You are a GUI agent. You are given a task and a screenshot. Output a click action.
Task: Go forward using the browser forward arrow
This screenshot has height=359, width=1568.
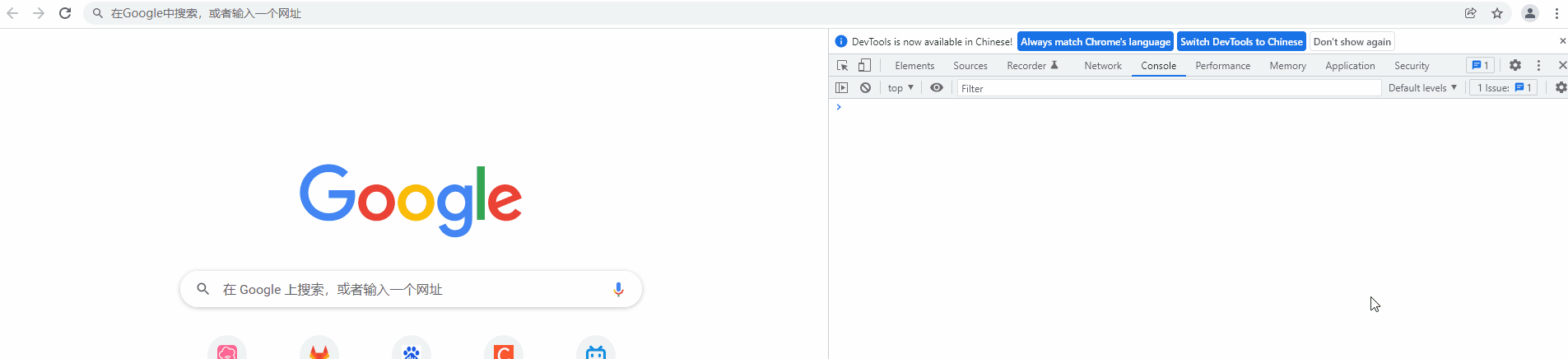[39, 13]
